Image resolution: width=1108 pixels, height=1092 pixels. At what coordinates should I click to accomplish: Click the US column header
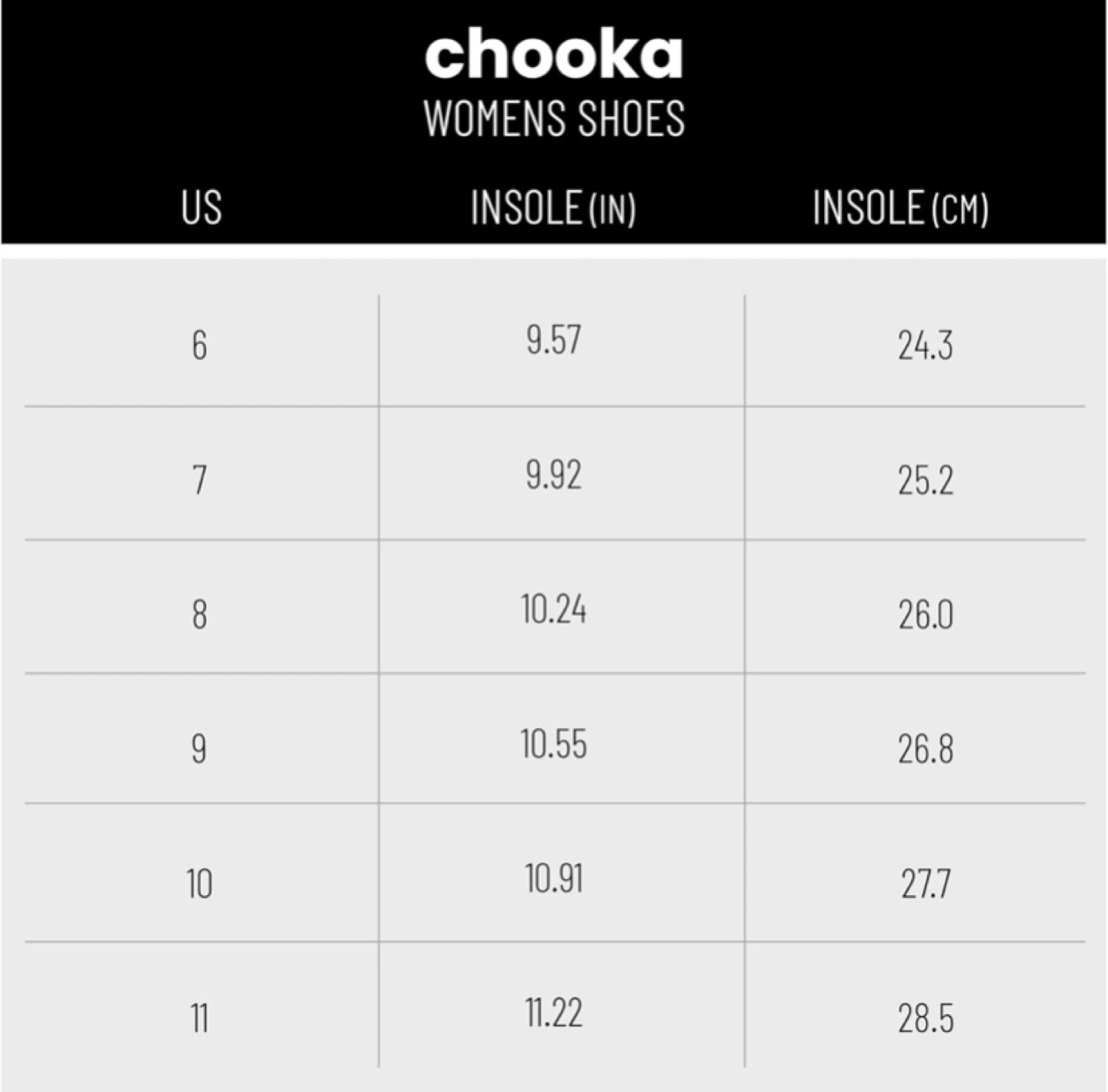[x=202, y=208]
